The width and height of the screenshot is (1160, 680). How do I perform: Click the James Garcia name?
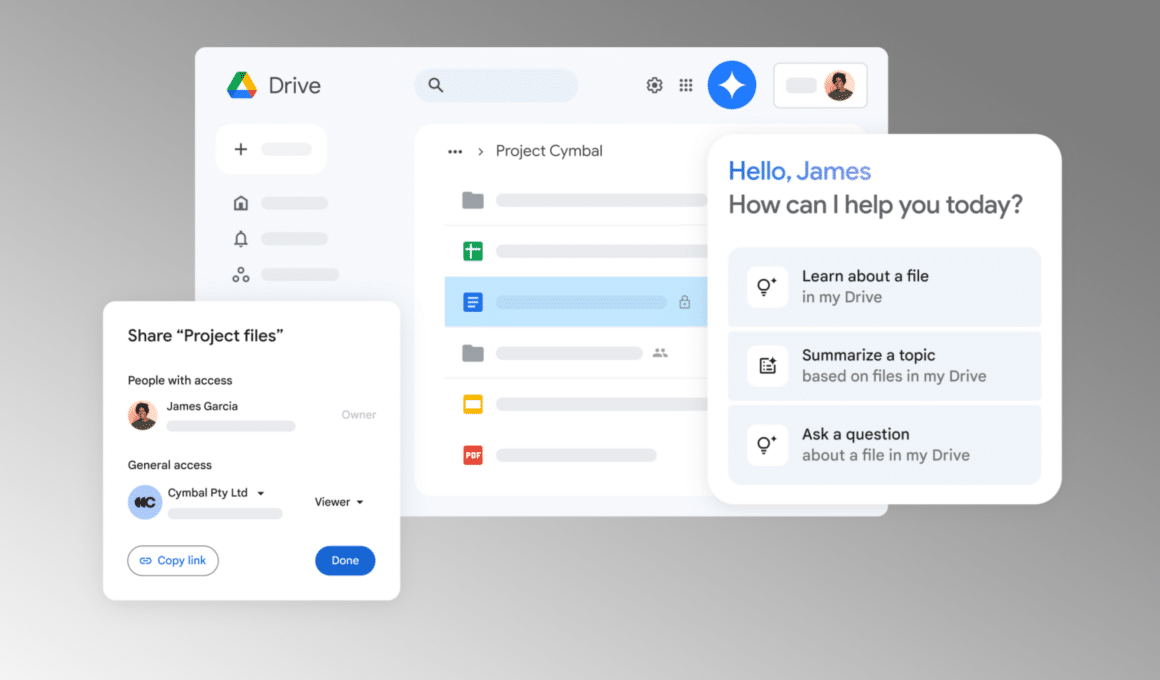tap(202, 406)
